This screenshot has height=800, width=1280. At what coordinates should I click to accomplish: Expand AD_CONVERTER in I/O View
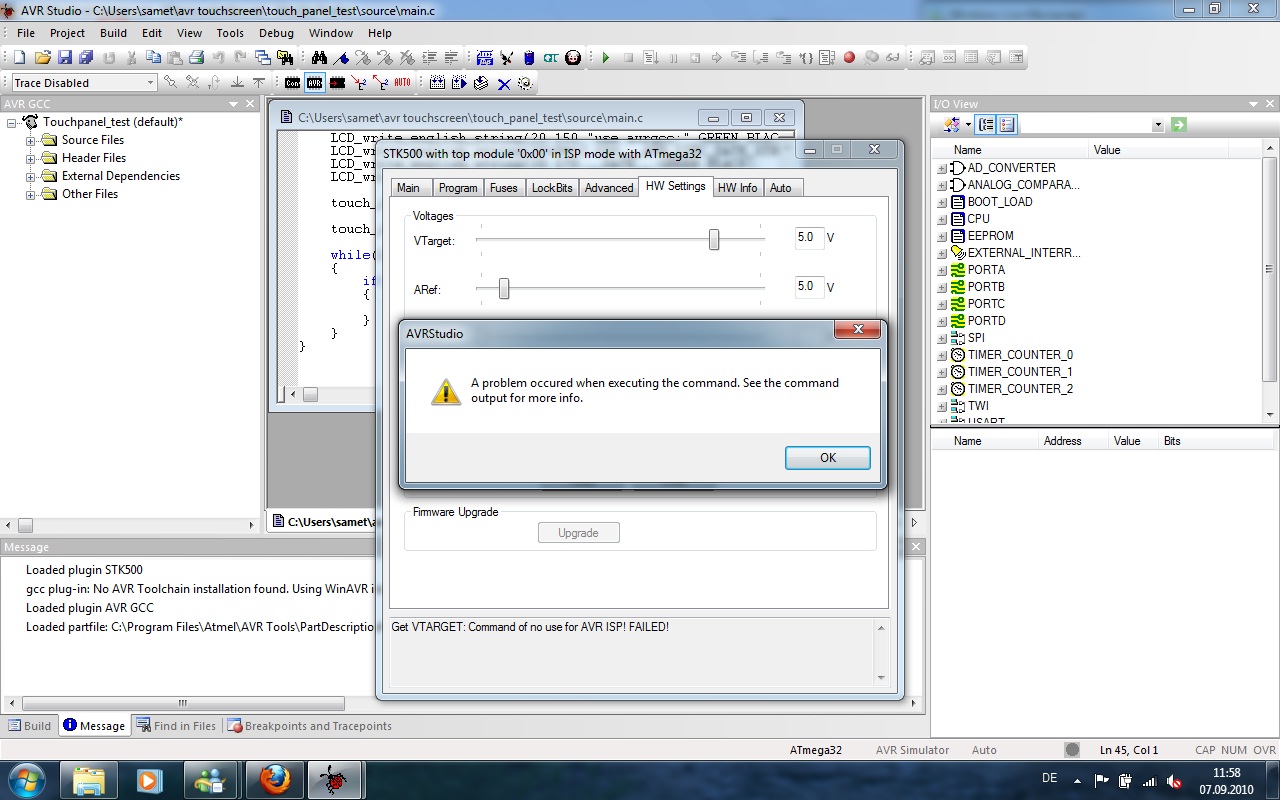(x=941, y=168)
